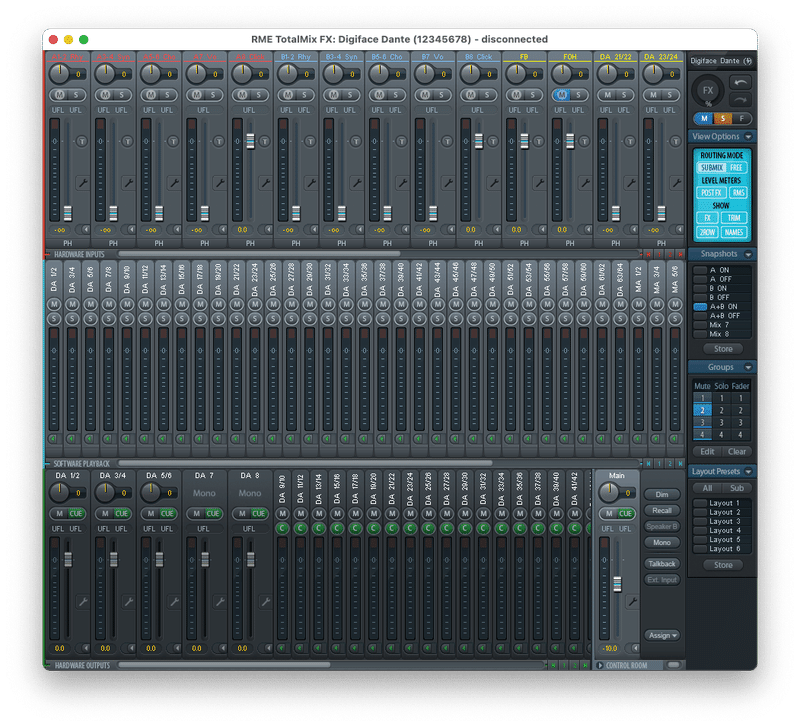Toggle global Solo master S button
Viewport: 800px width, 727px height.
(723, 118)
